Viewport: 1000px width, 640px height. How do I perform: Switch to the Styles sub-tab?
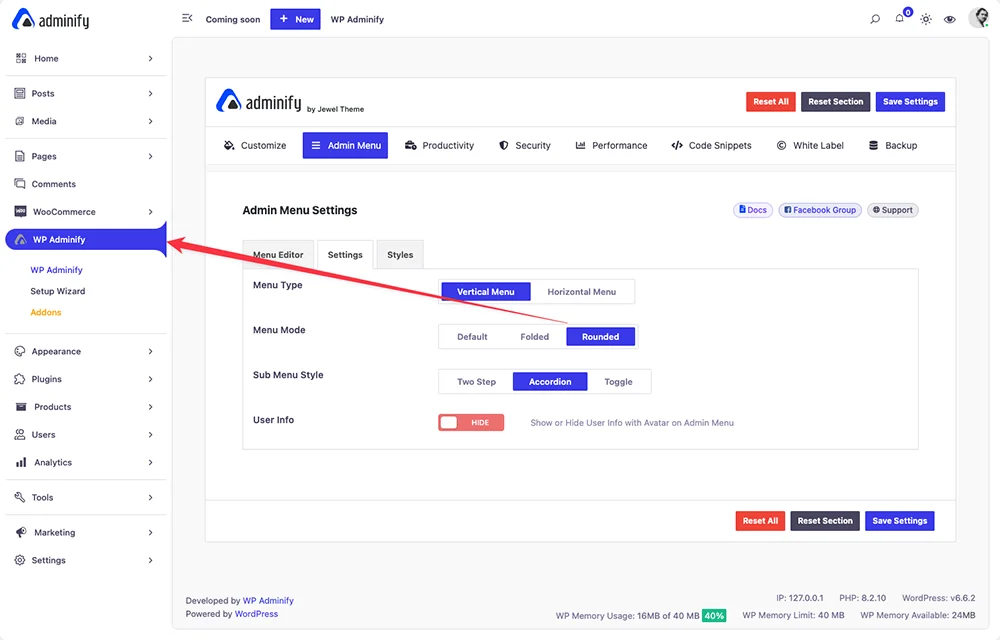pyautogui.click(x=400, y=255)
